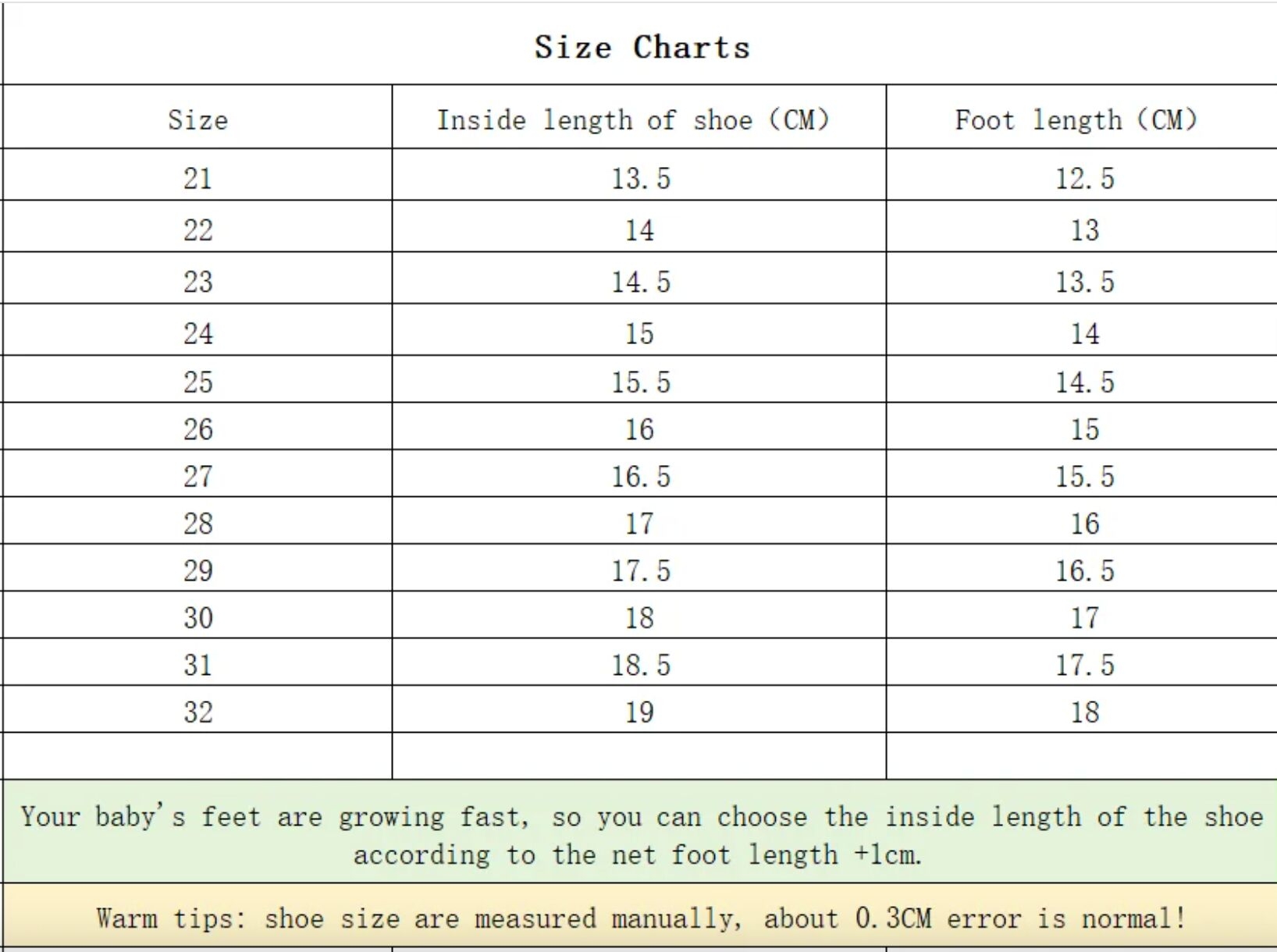Select inside length 19 for size 32
This screenshot has width=1277, height=952.
(x=639, y=712)
